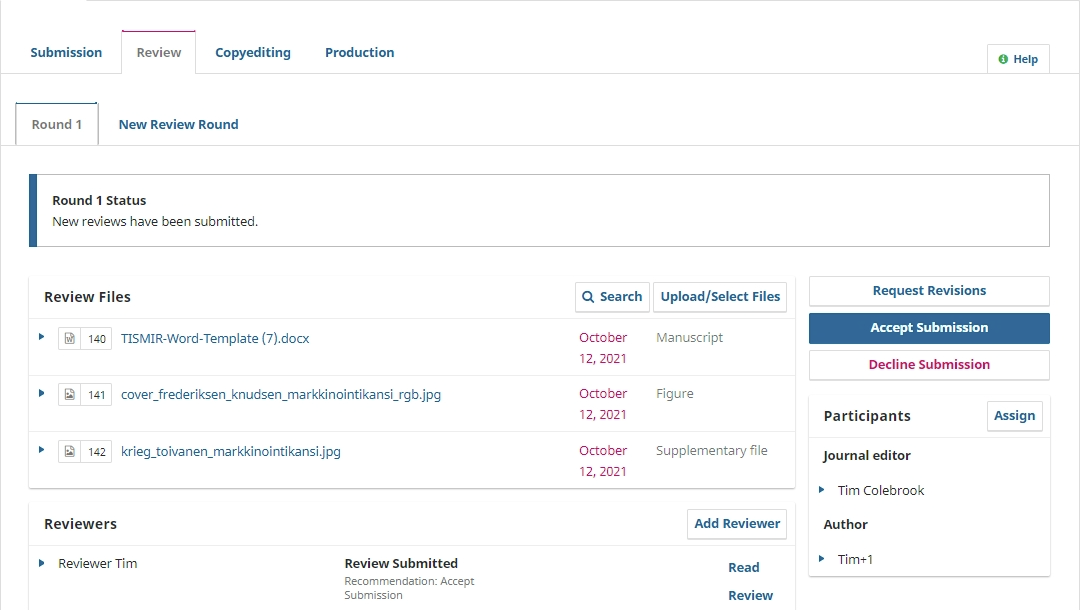
Task: Click the Supplementary file type label
Action: pos(712,450)
